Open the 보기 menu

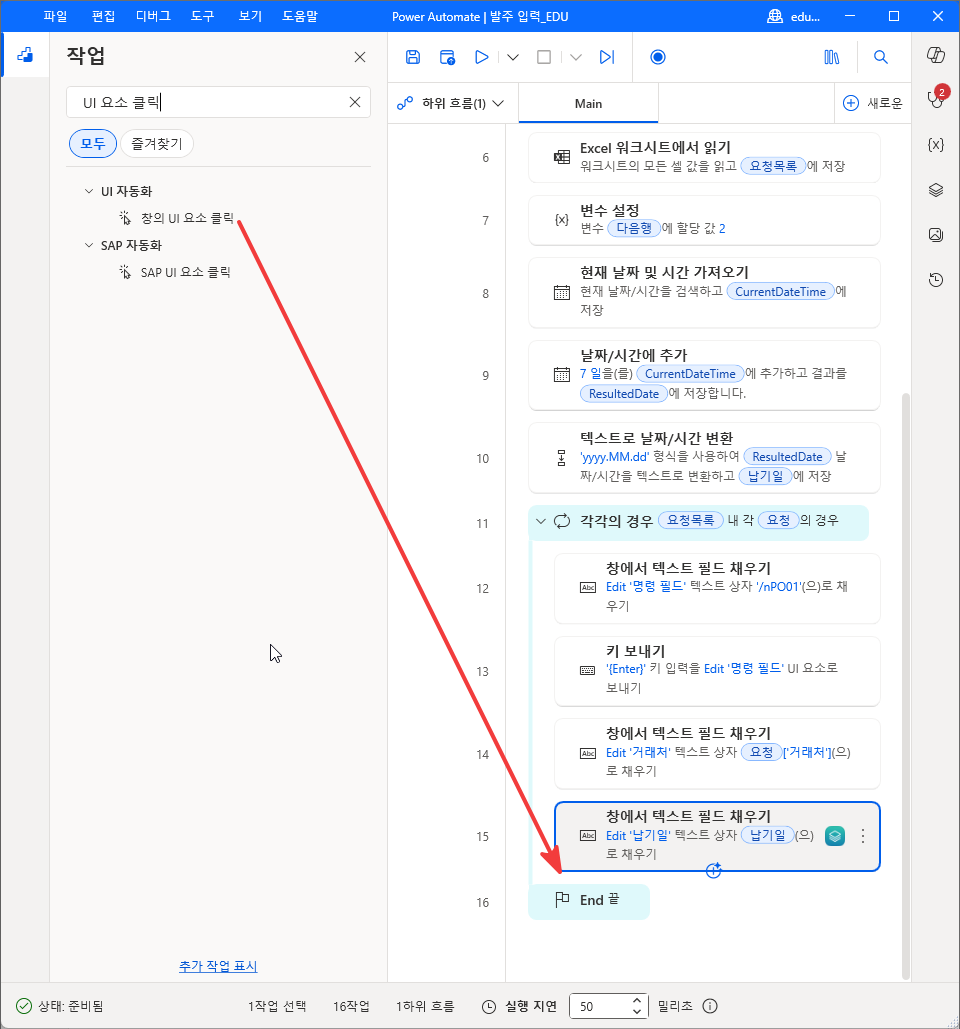click(x=250, y=16)
